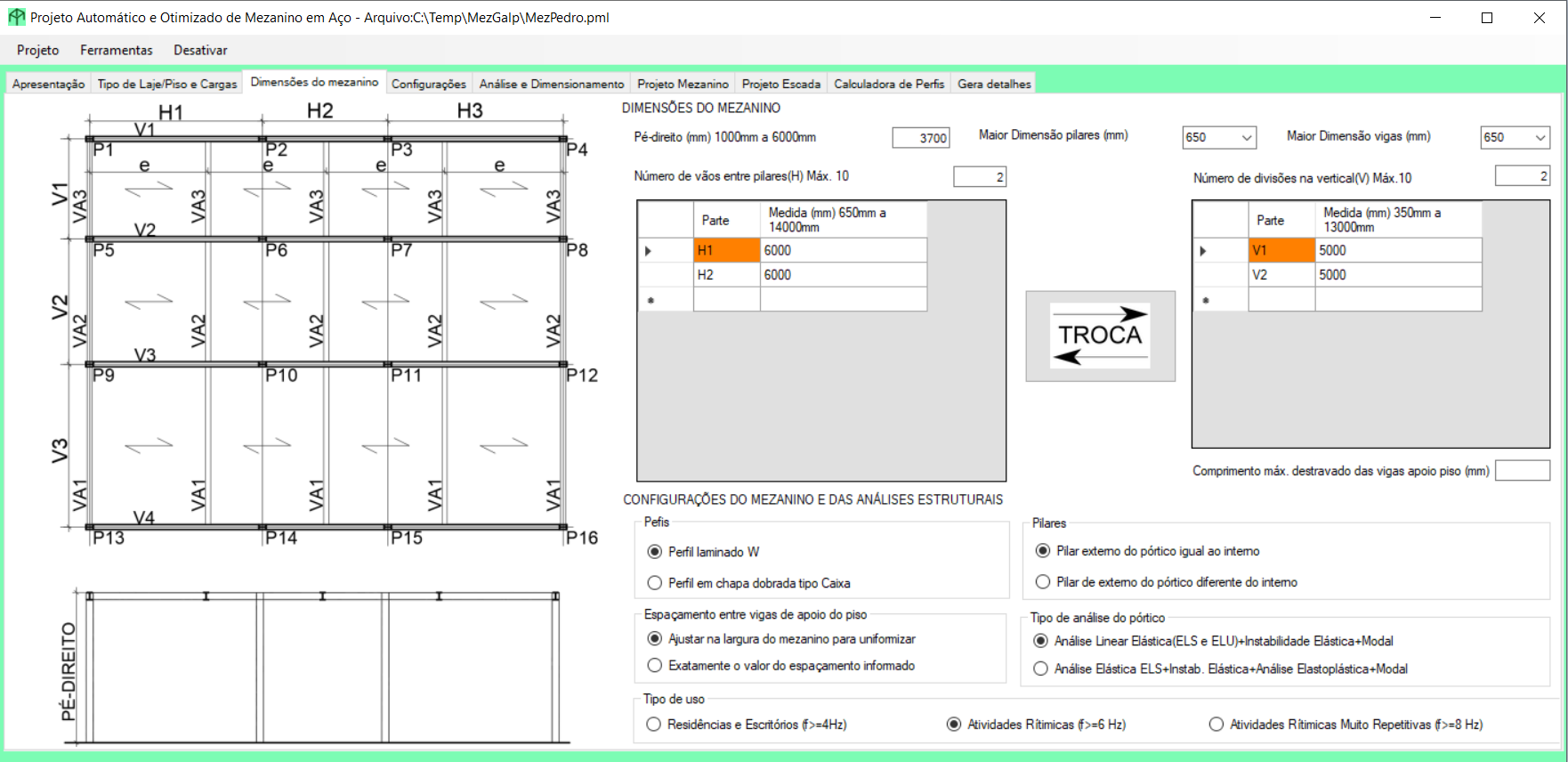Screen dimensions: 1568x762
Task: Click 'Comprimento máx. destravado' input field
Action: pos(1522,471)
